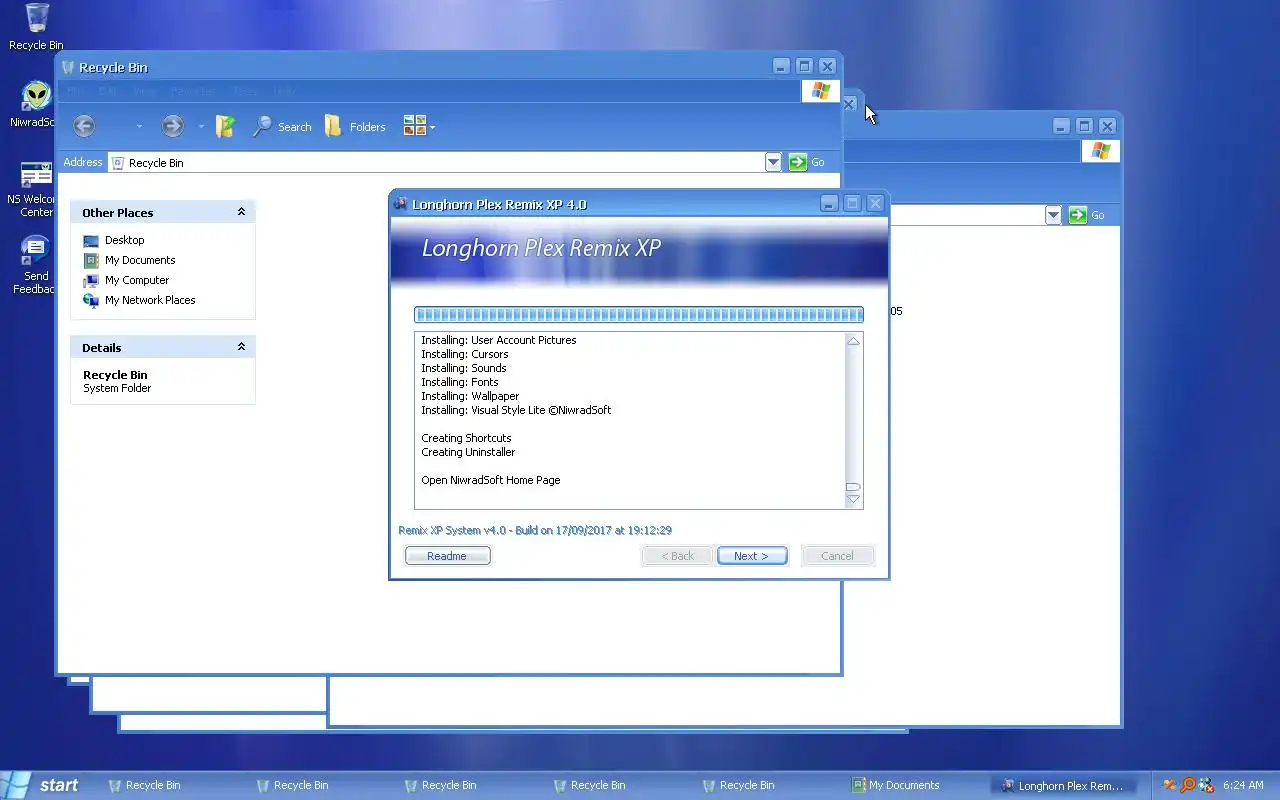Click the Remix XP System v4.0 build text
This screenshot has height=800, width=1280.
(x=535, y=530)
